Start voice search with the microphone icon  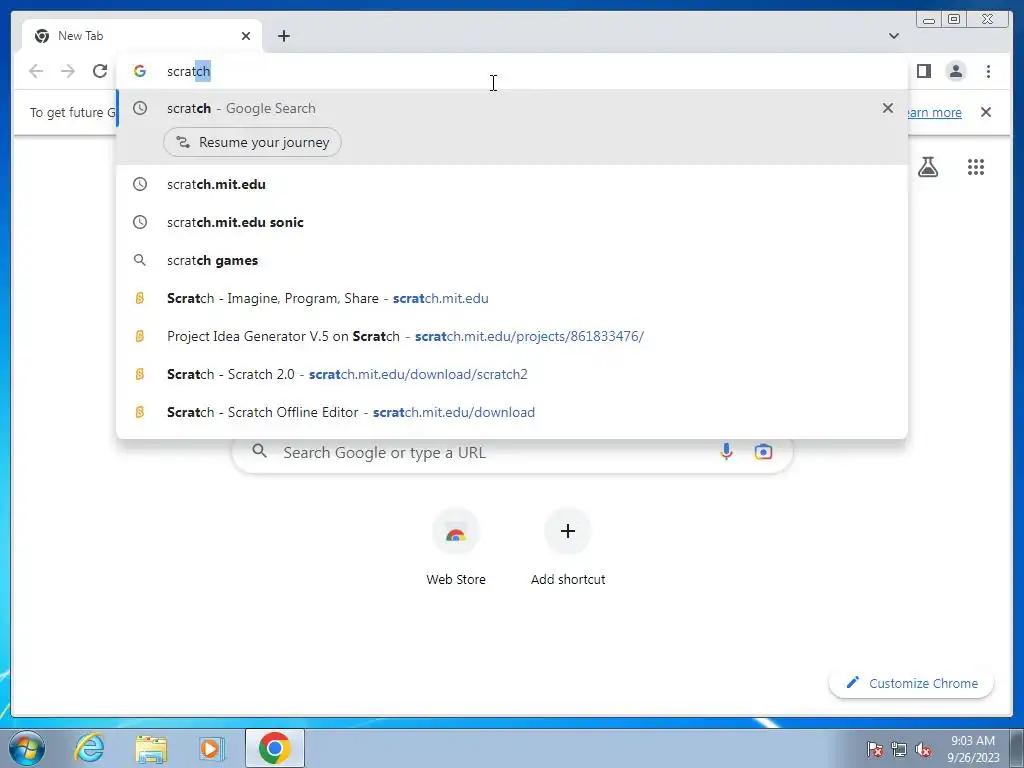coord(726,451)
